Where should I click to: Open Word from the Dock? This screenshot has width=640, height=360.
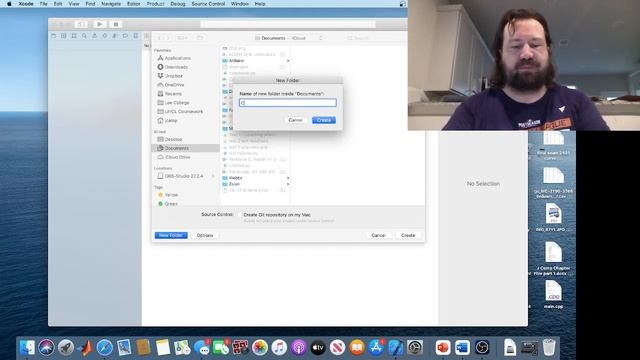pos(462,348)
